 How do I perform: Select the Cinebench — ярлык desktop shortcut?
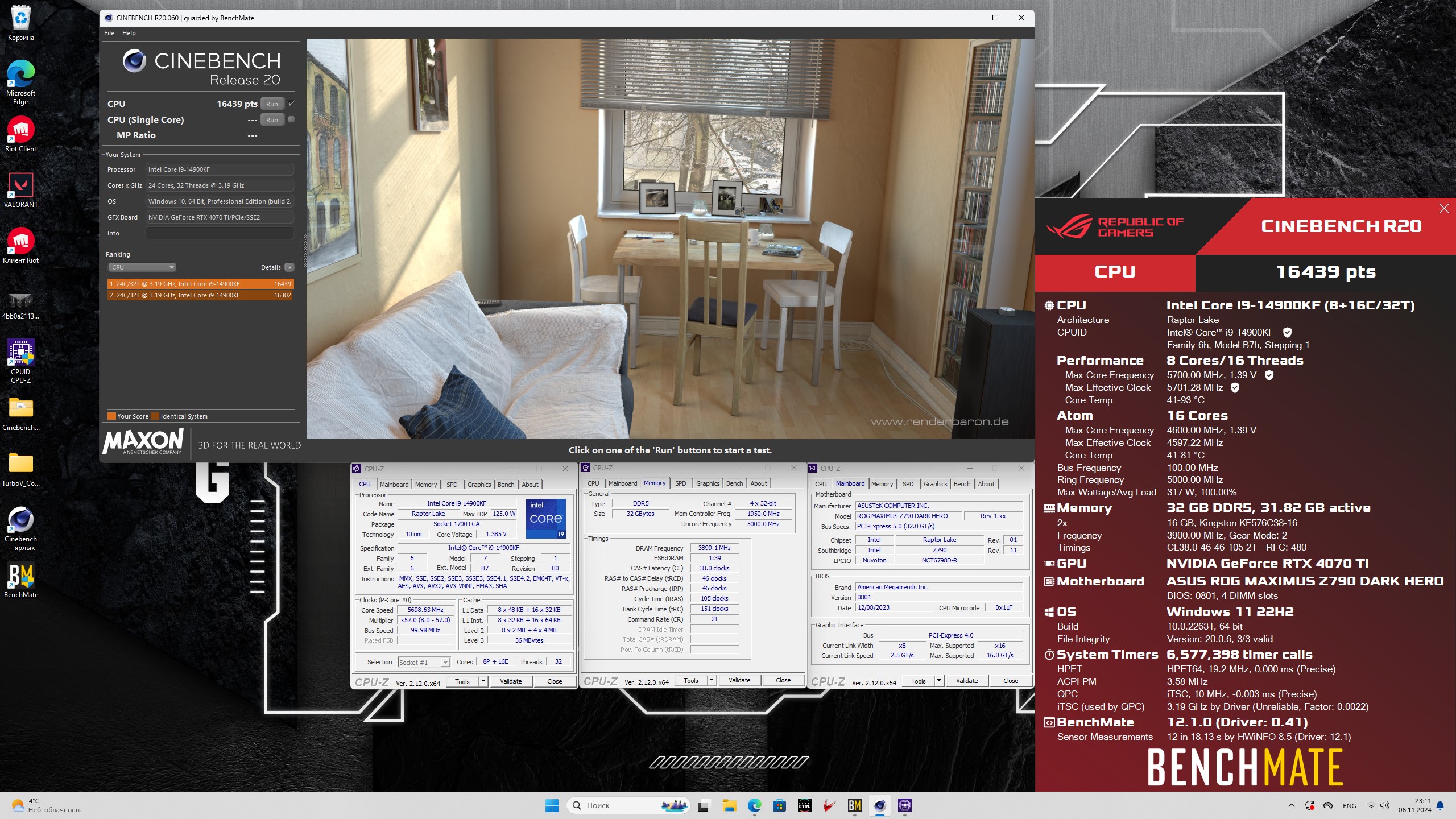click(x=20, y=529)
